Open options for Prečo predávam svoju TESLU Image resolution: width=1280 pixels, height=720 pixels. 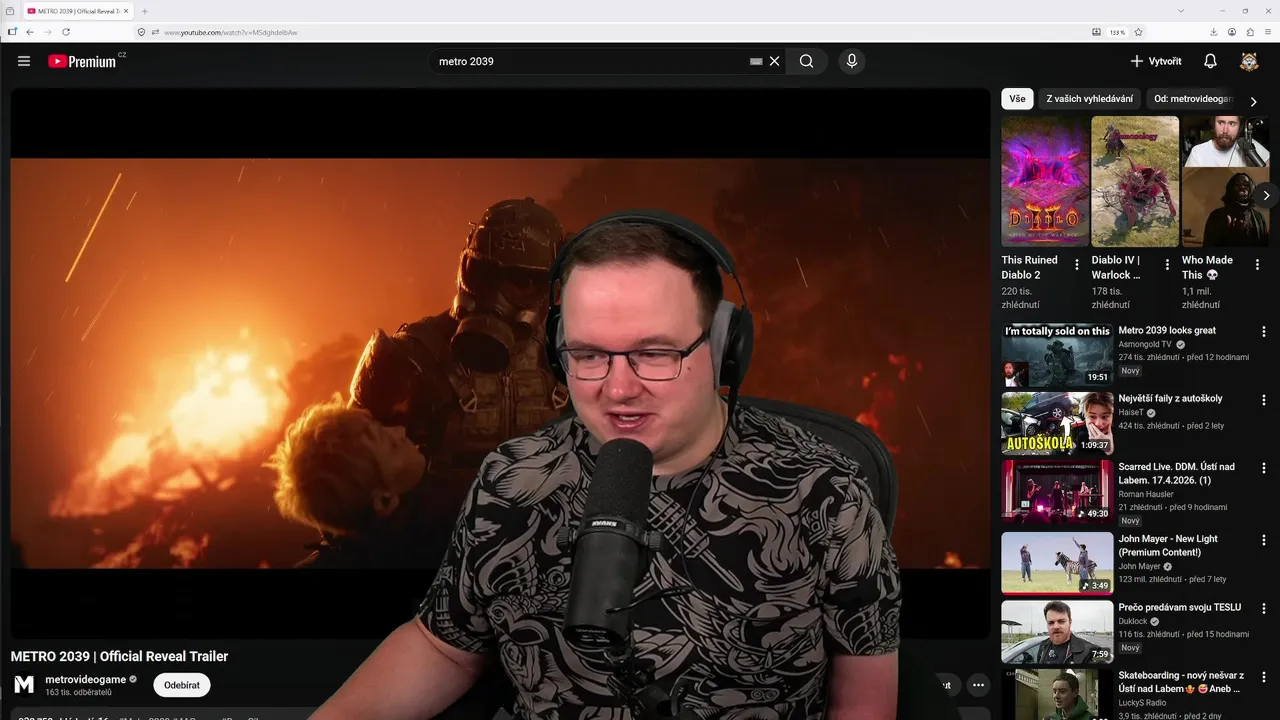[1264, 608]
